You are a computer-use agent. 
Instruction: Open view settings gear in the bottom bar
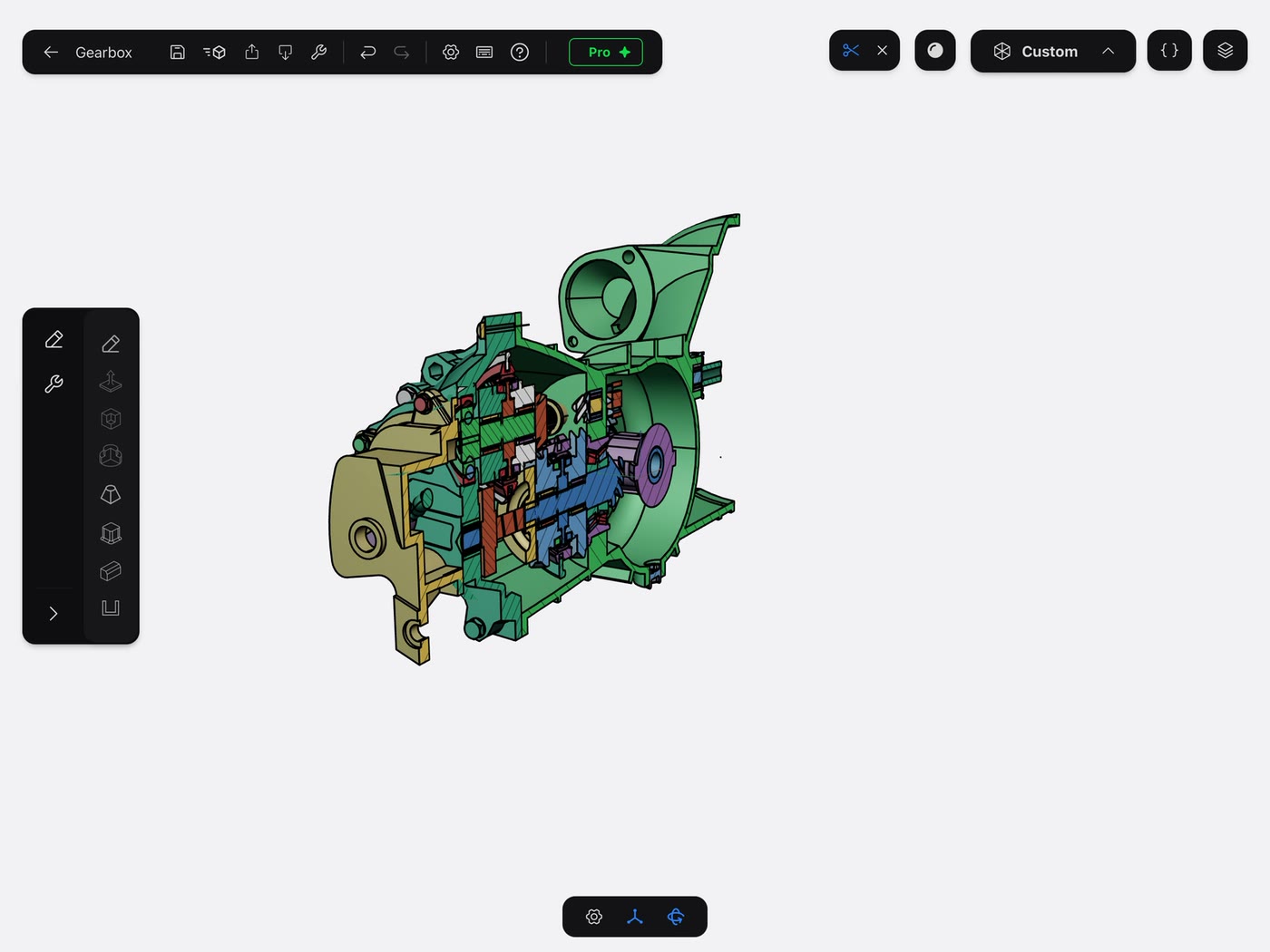coord(594,917)
